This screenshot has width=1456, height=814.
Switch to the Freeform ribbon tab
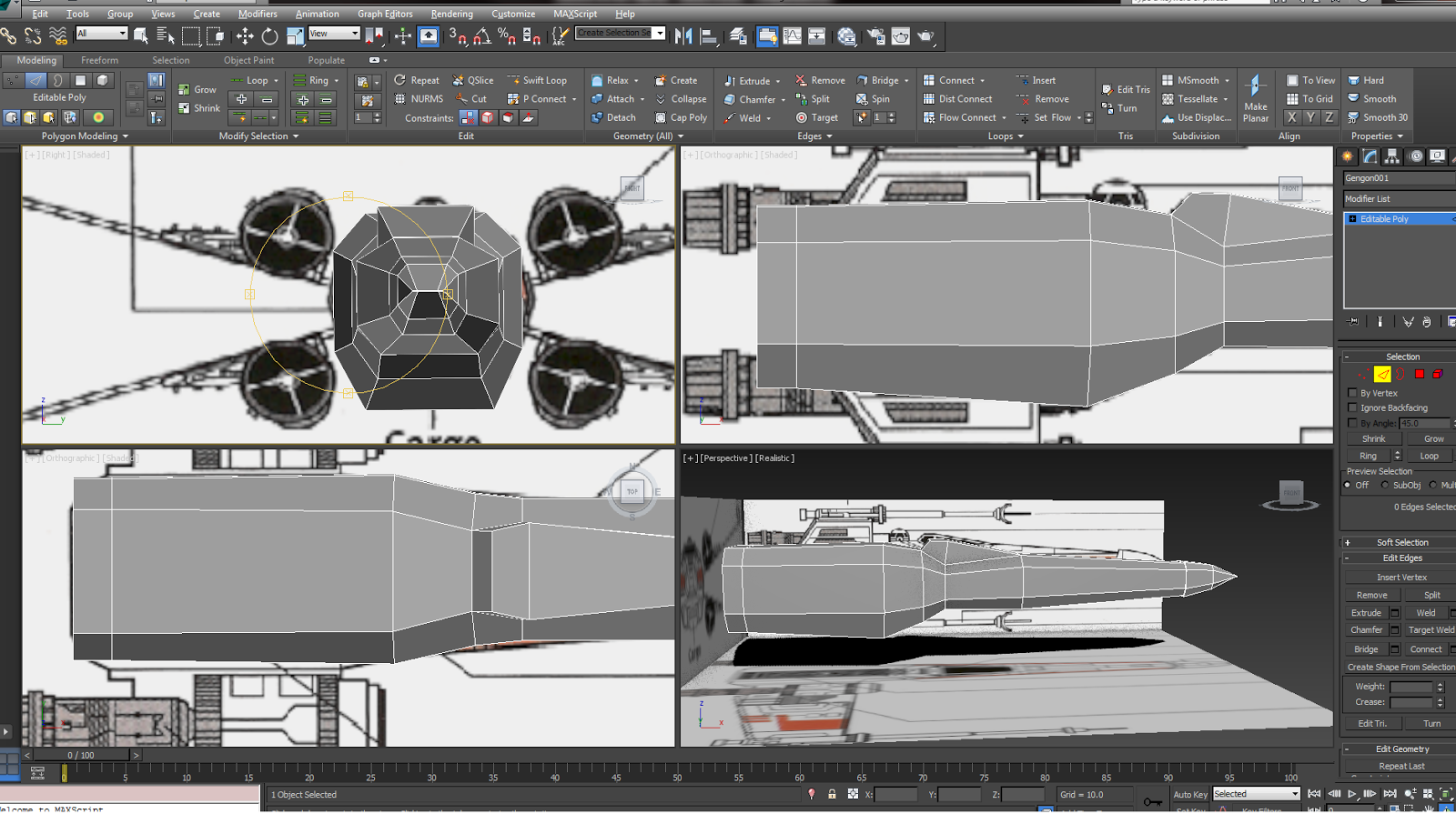tap(99, 60)
